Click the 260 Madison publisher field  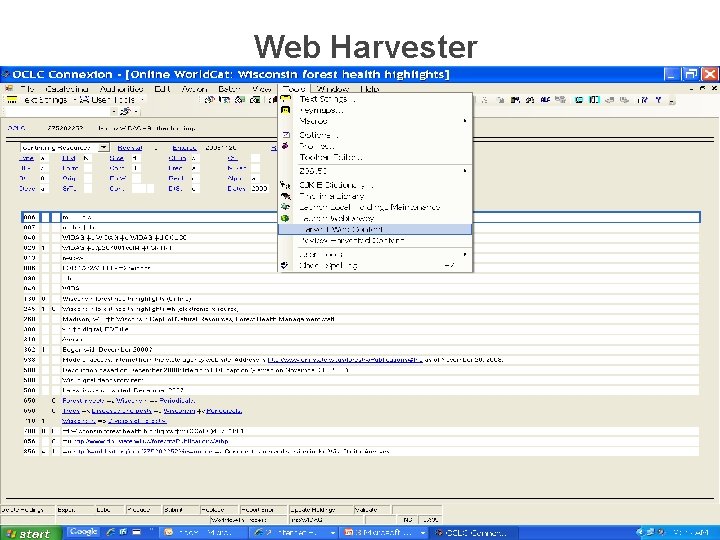[380, 319]
